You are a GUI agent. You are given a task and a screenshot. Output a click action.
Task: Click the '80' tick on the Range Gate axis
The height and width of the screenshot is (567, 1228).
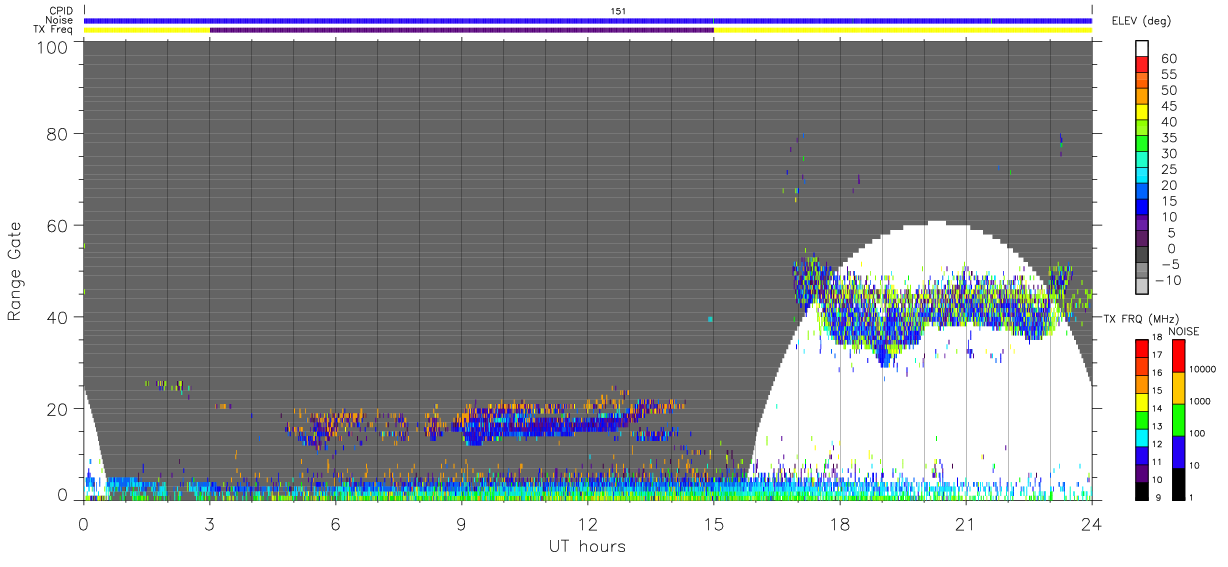57,133
